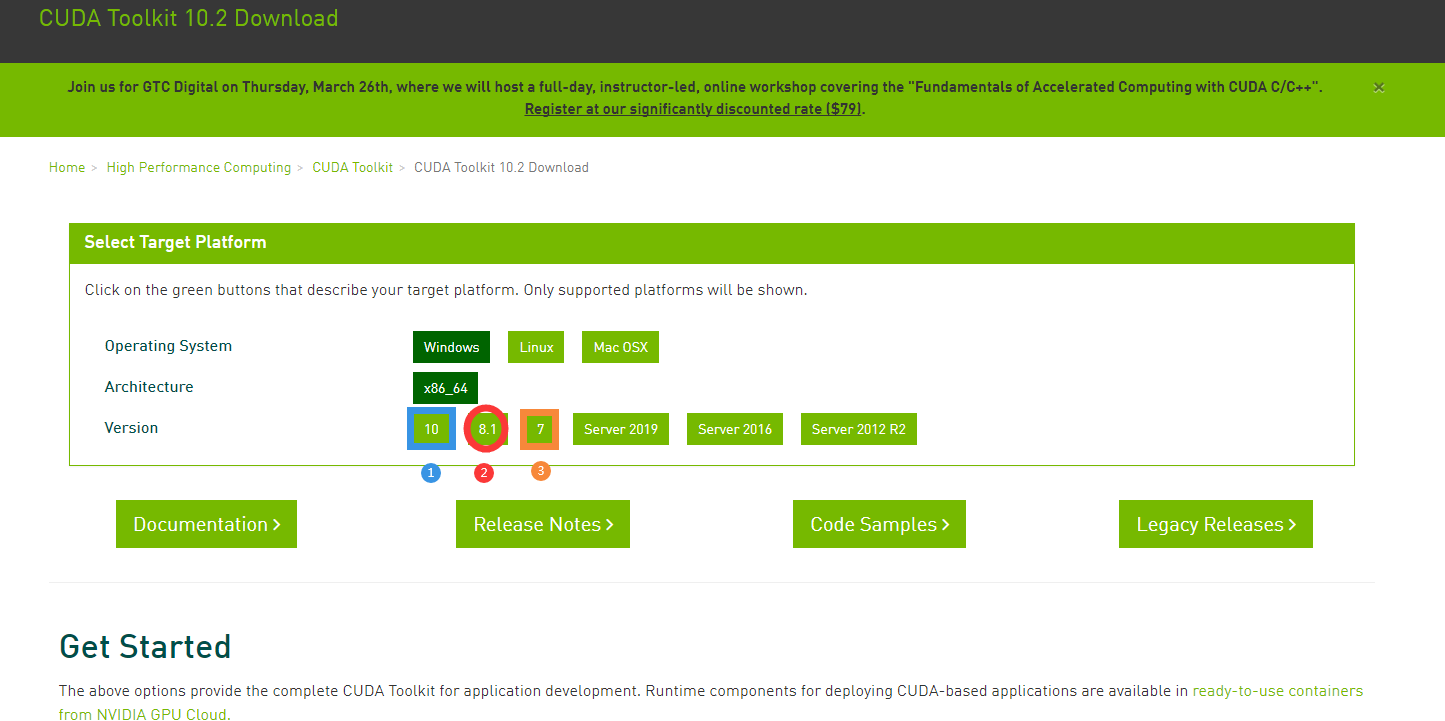Click the CUDA Toolkit 10.2 Download breadcrumb text
This screenshot has width=1445, height=721.
coord(501,168)
